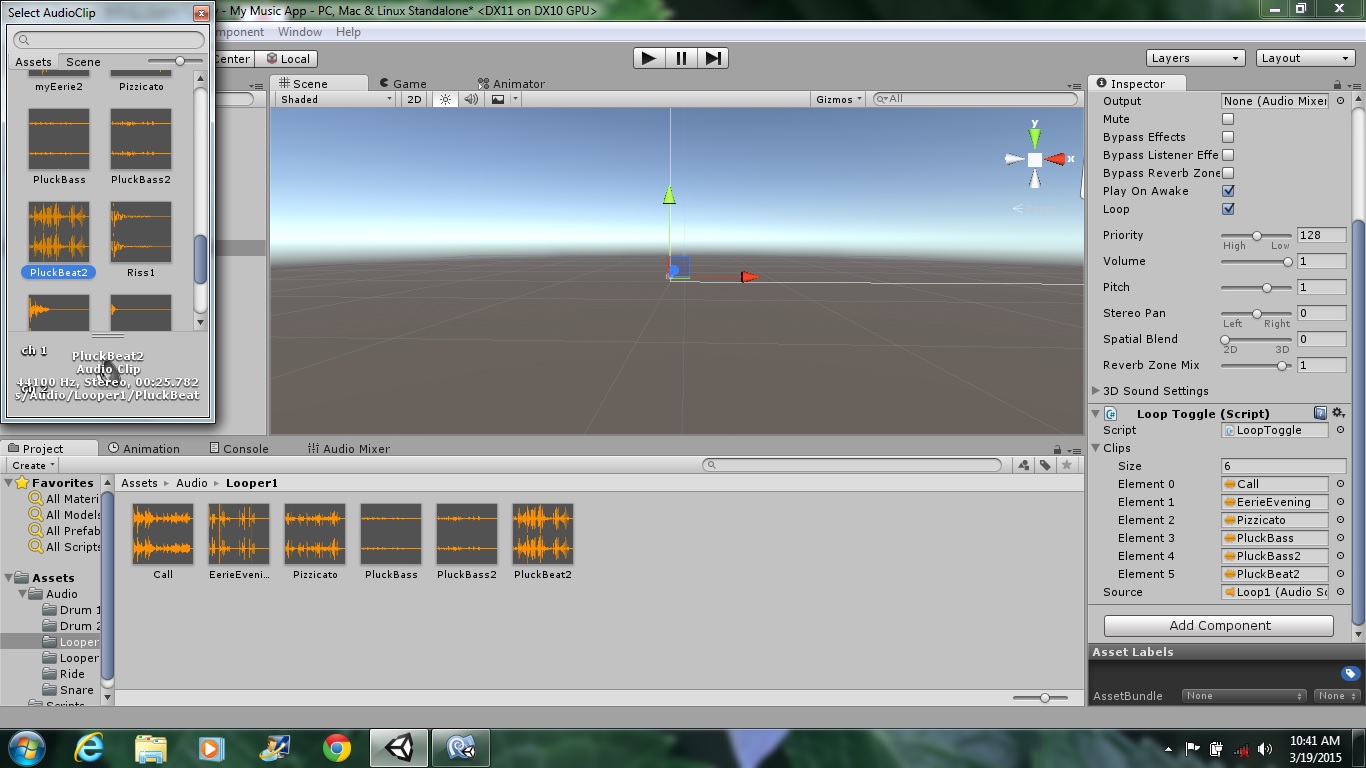Image resolution: width=1366 pixels, height=768 pixels.
Task: Collapse the Clips array
Action: point(1097,448)
